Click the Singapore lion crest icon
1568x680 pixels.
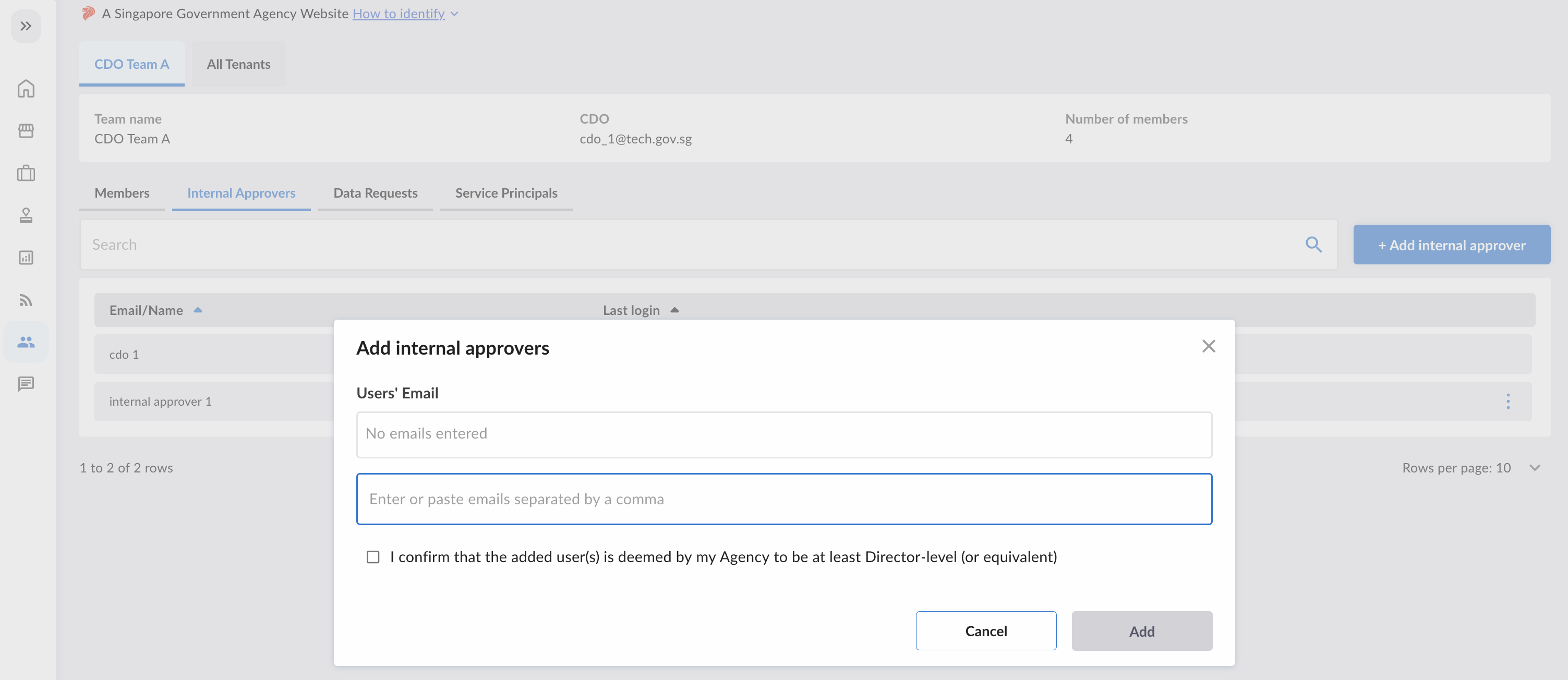pos(89,13)
